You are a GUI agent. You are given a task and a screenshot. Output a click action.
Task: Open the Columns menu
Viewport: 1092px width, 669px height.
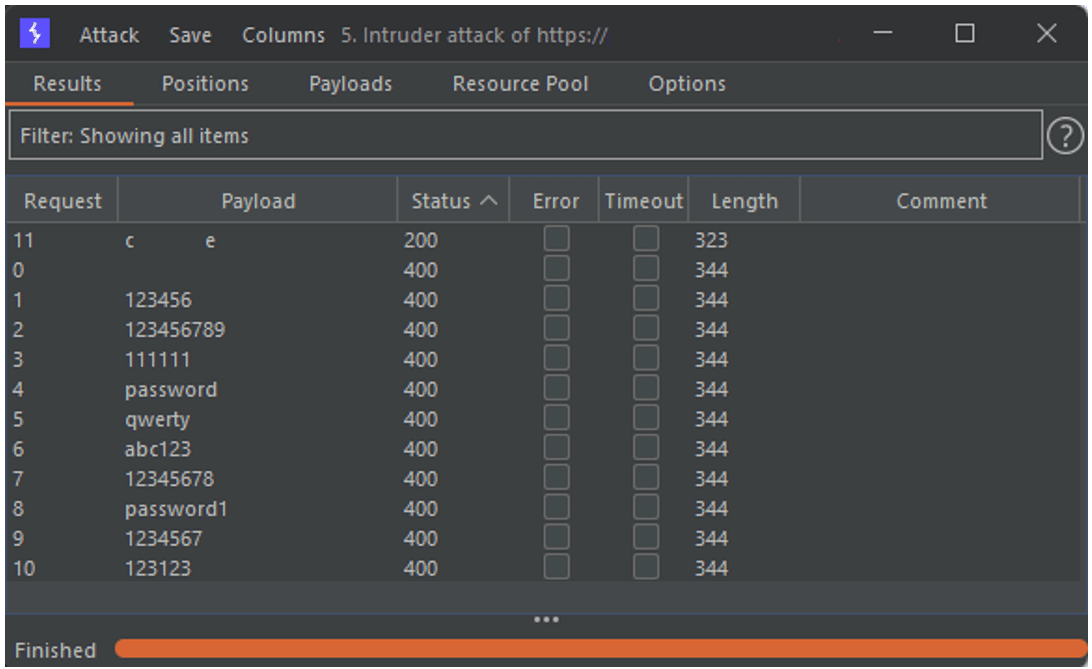(x=283, y=35)
